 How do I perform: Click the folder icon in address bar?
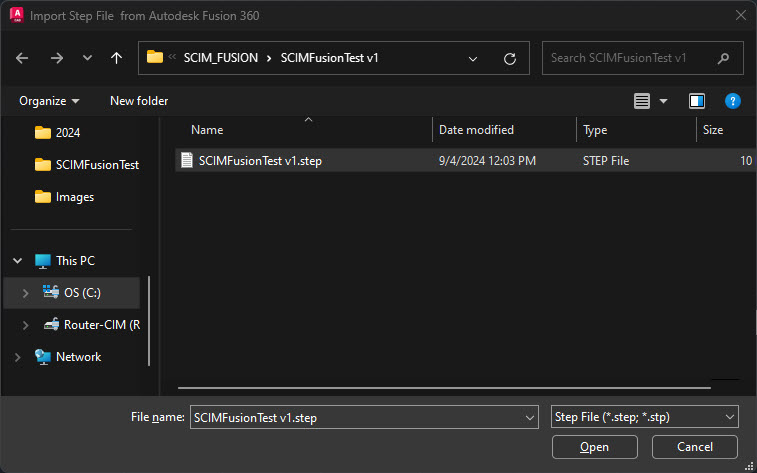(x=154, y=57)
